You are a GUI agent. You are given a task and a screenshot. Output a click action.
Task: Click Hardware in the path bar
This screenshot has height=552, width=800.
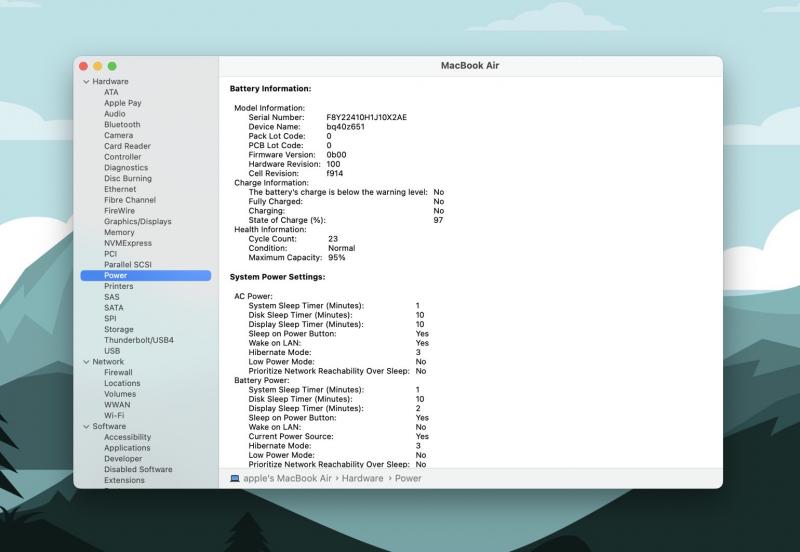(362, 479)
